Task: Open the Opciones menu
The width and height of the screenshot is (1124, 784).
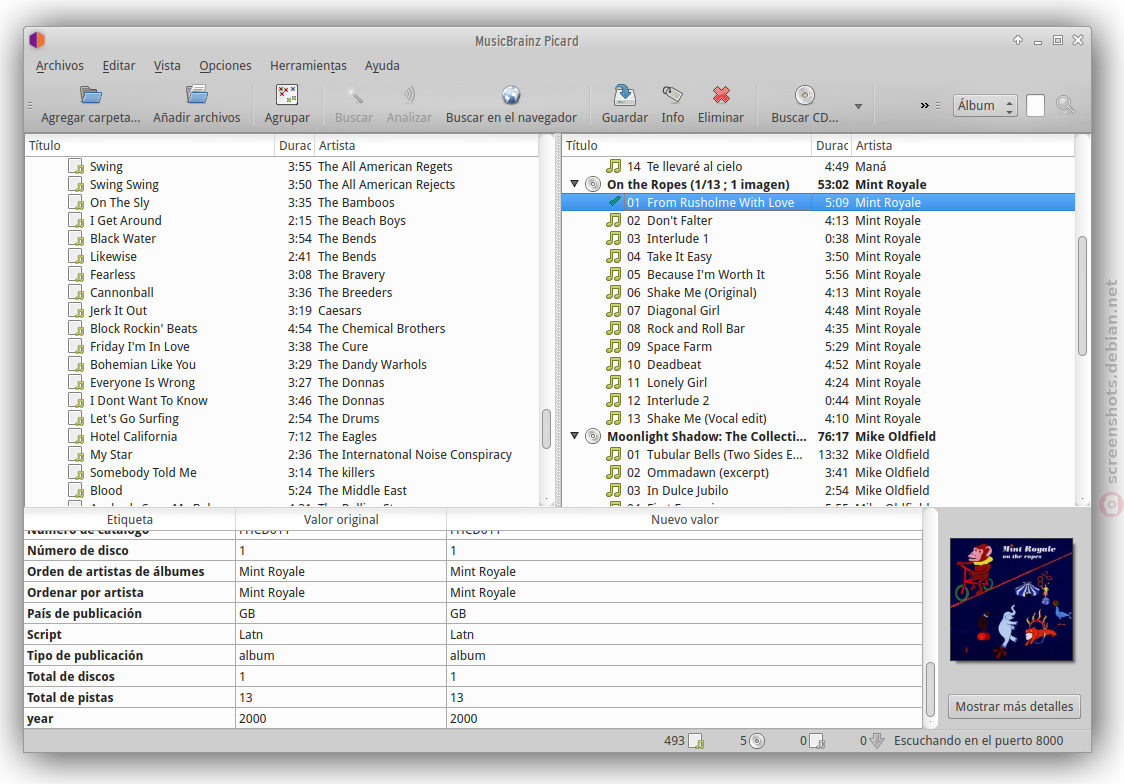Action: [225, 65]
